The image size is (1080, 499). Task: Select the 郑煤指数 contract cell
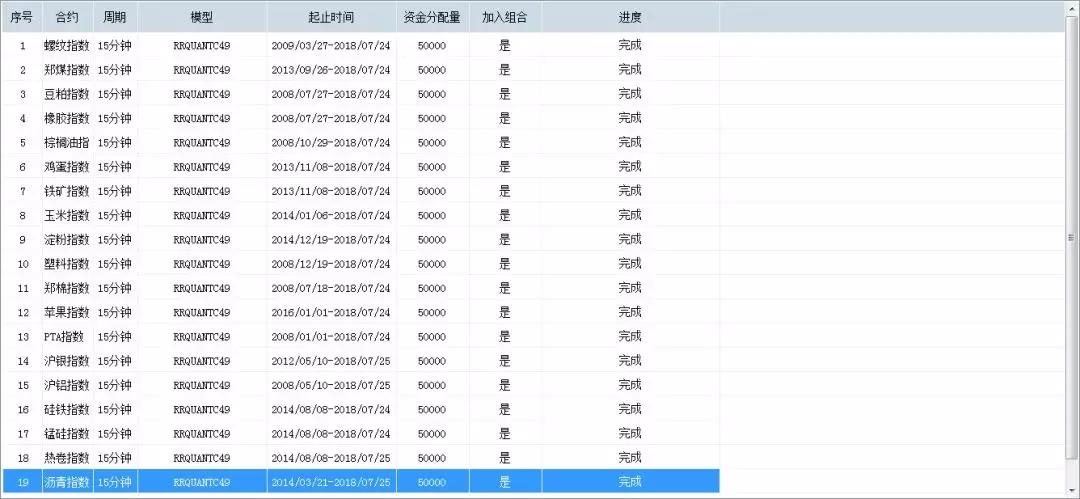tap(68, 70)
